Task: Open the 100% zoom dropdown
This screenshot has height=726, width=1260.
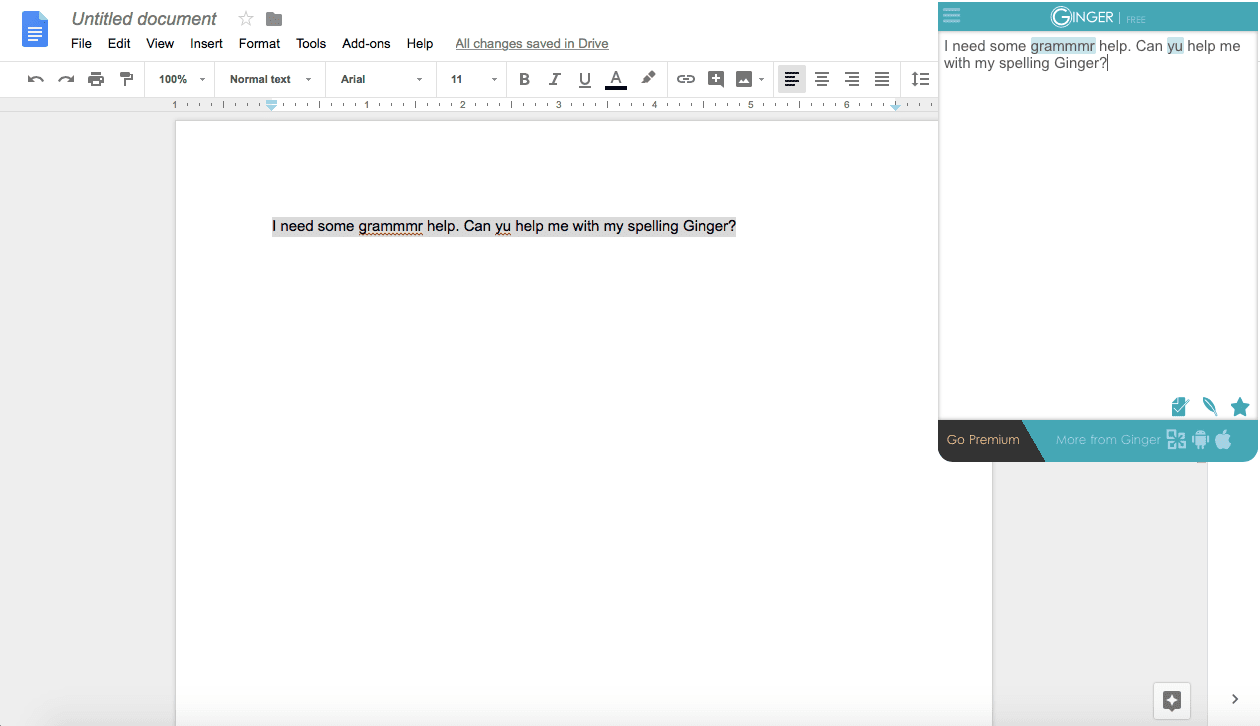Action: pos(181,79)
